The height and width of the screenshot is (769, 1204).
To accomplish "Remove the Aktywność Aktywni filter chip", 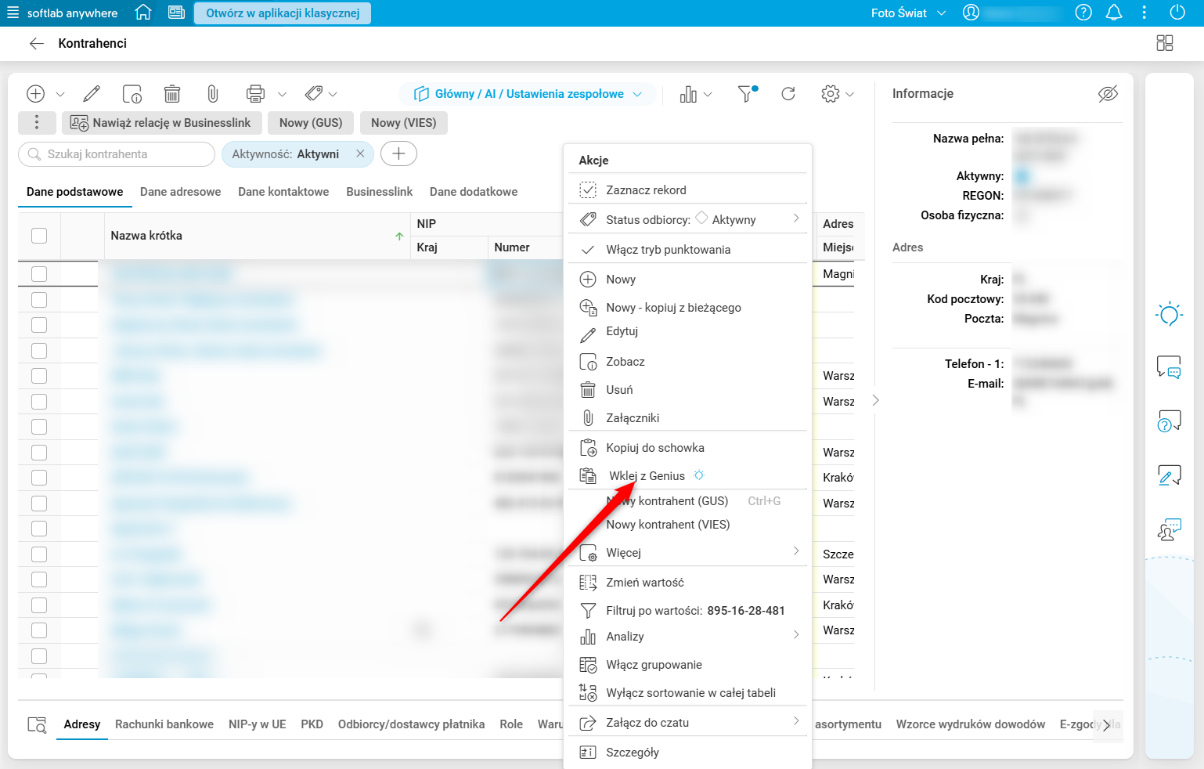I will click(x=360, y=154).
